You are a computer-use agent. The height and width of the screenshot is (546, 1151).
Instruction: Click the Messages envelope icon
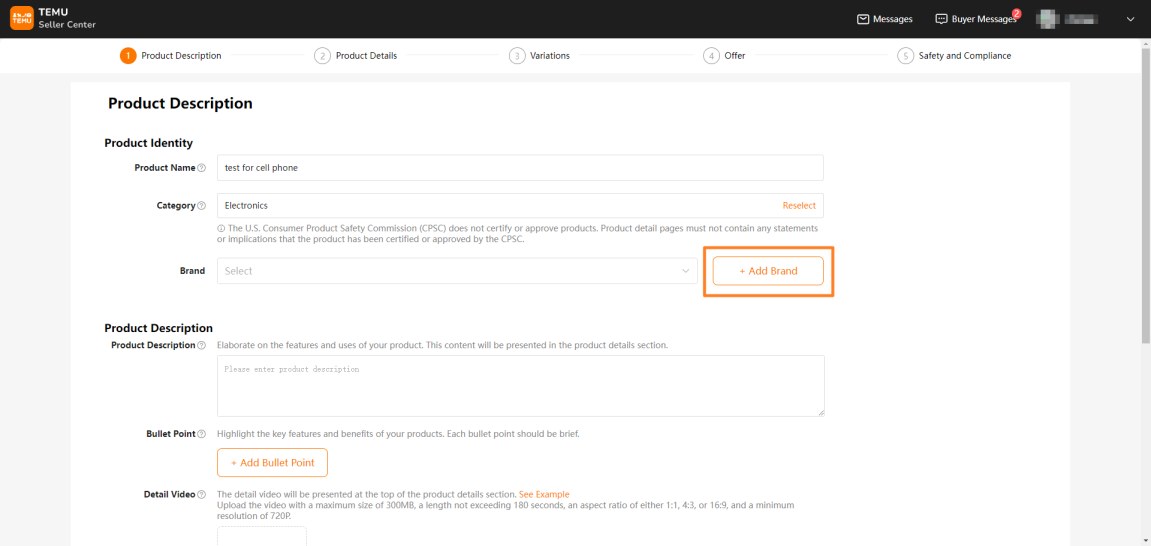click(x=863, y=19)
